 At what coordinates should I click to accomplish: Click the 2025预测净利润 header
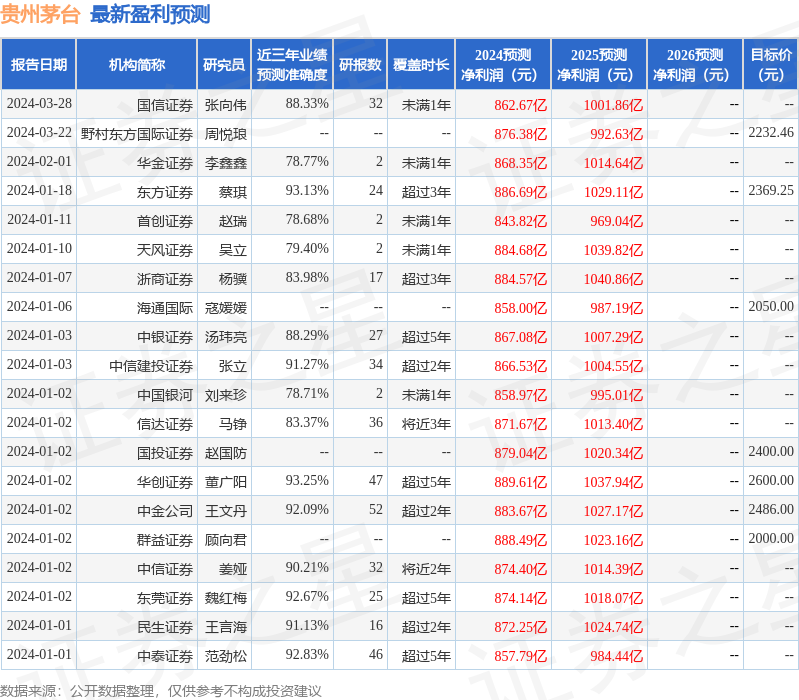599,64
